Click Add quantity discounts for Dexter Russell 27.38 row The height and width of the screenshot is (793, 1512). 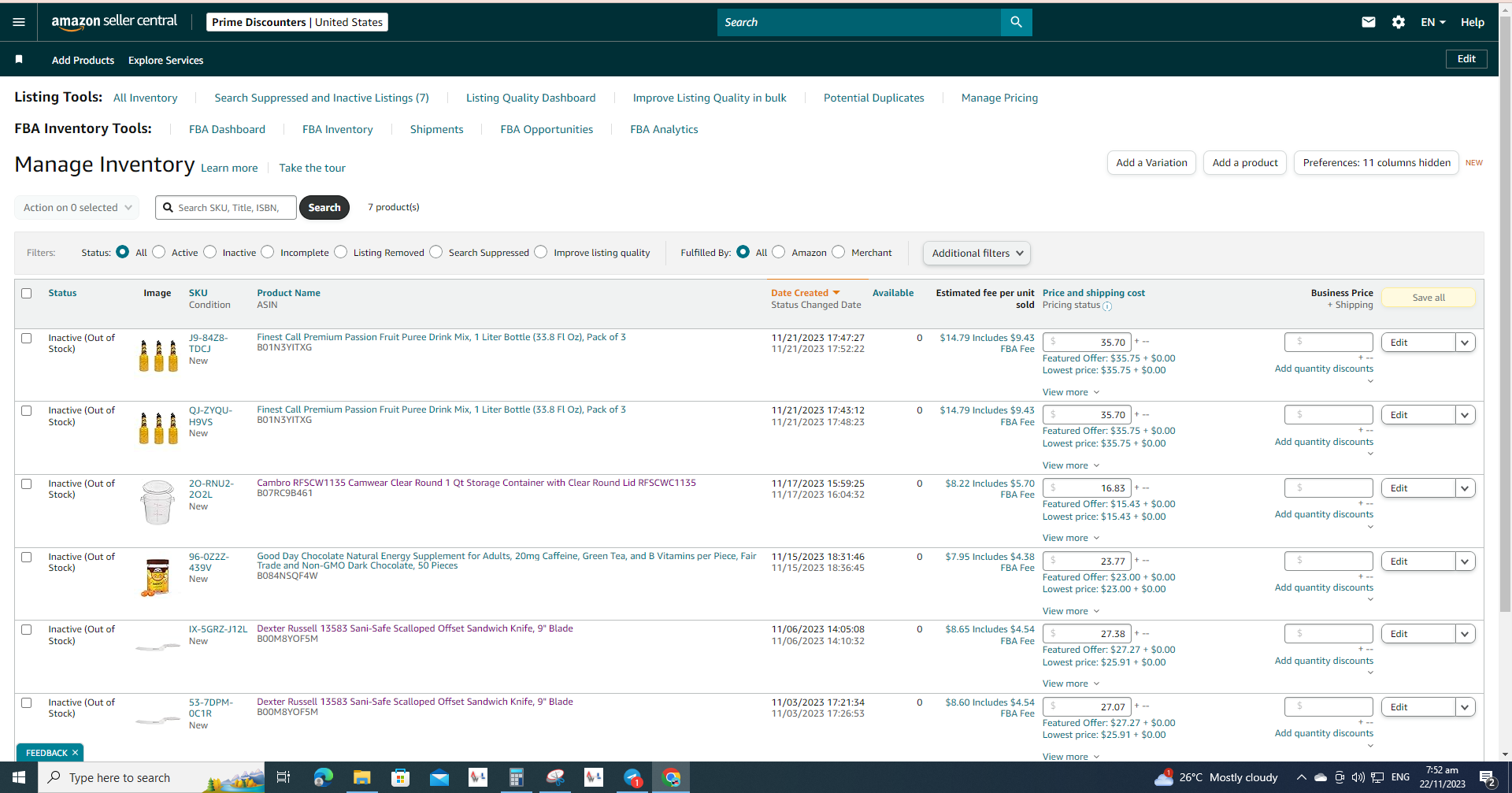1324,661
